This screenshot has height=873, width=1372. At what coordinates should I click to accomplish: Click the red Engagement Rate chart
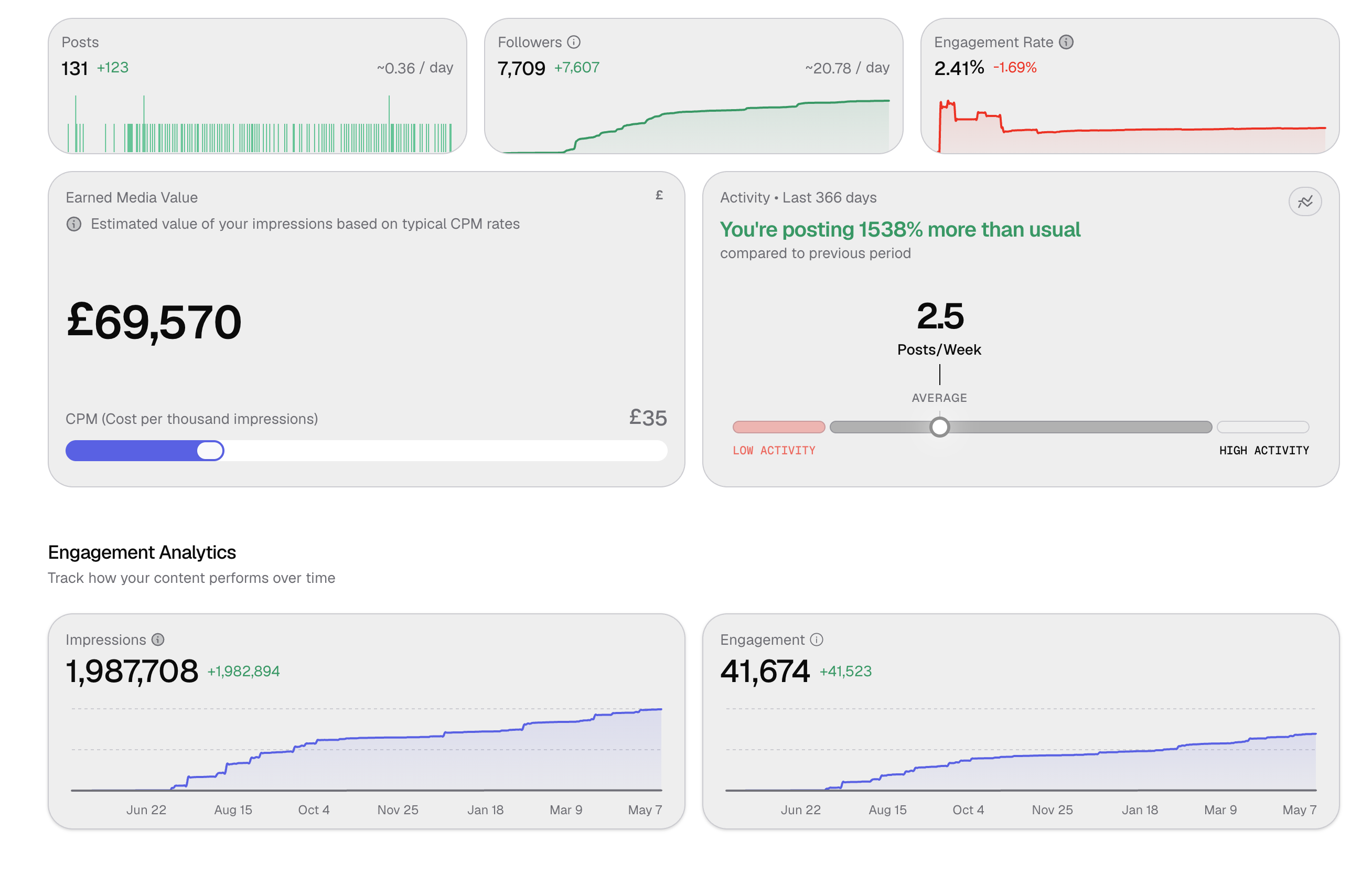[1132, 126]
